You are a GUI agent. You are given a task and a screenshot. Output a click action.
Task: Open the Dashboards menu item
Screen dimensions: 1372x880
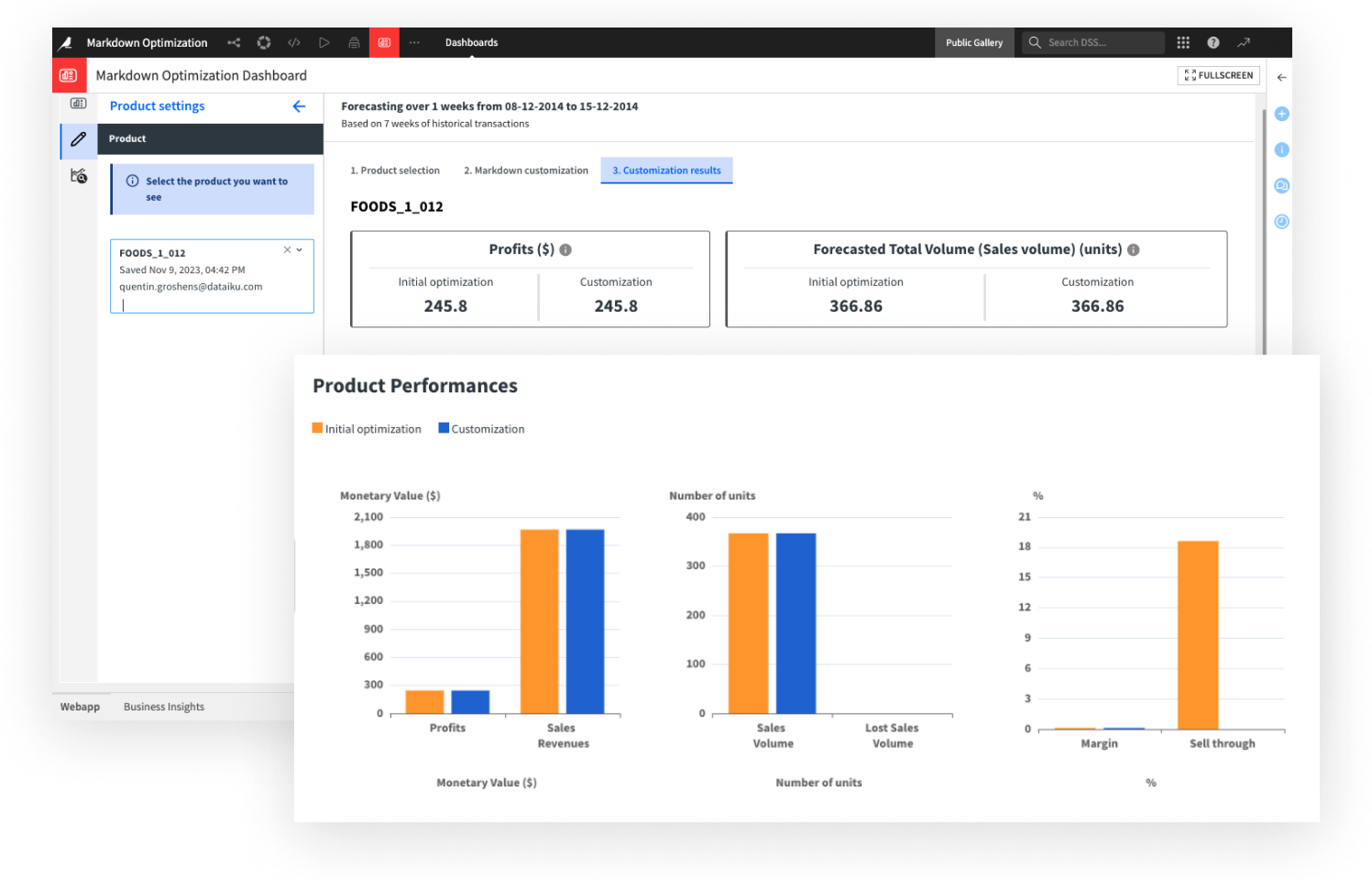click(471, 43)
